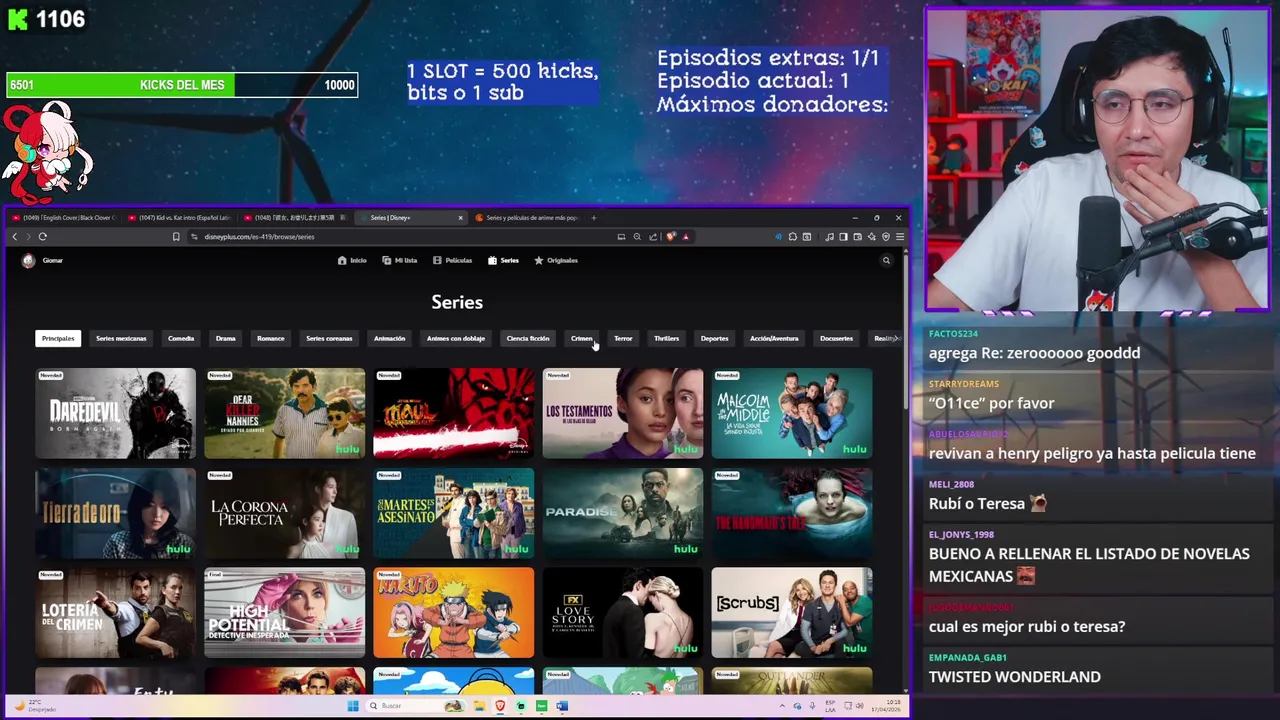The width and height of the screenshot is (1280, 720).
Task: Open Paradise series thumbnail
Action: pos(623,513)
